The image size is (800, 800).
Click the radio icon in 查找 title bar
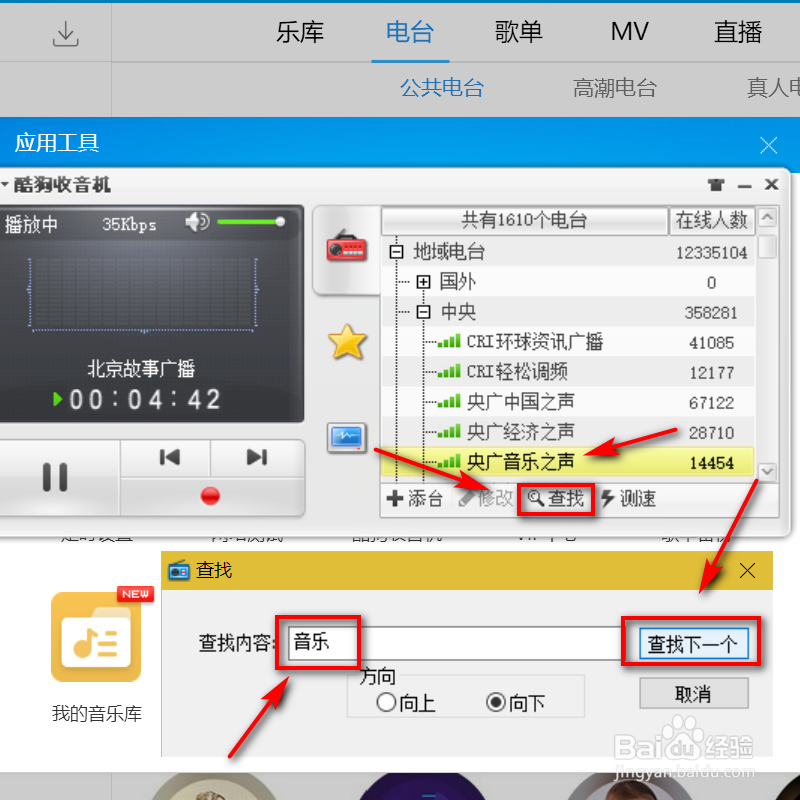coord(179,570)
